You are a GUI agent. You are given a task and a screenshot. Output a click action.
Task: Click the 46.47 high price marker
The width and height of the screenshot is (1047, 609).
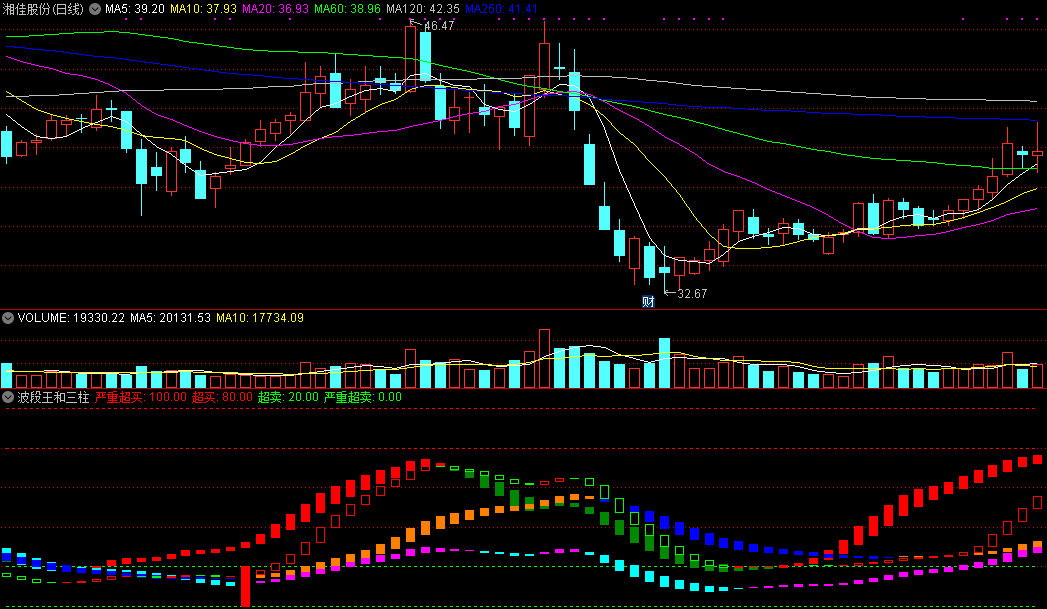point(439,26)
